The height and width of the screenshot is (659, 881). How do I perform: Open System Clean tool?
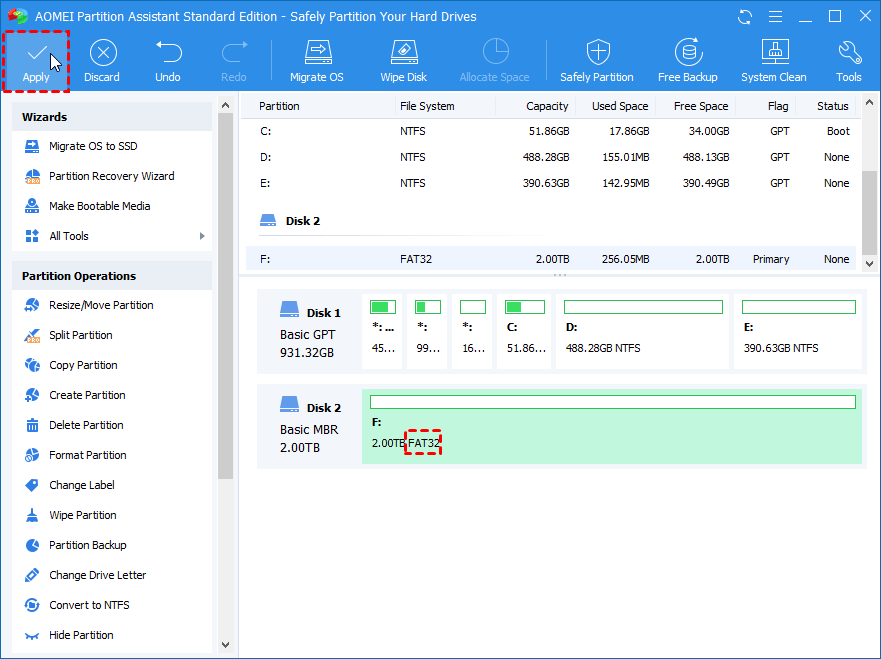(x=774, y=52)
